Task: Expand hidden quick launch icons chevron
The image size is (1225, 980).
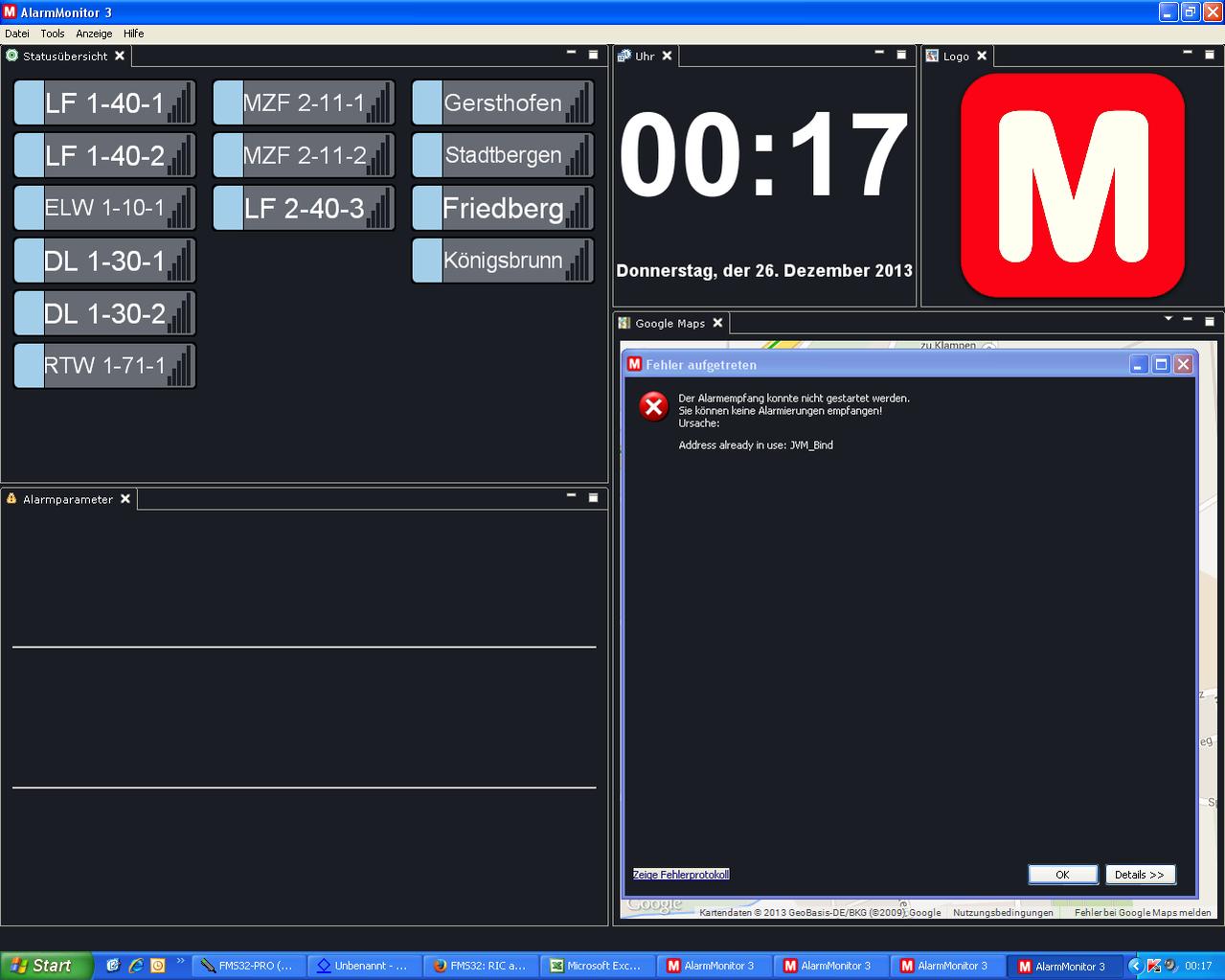Action: [180, 961]
